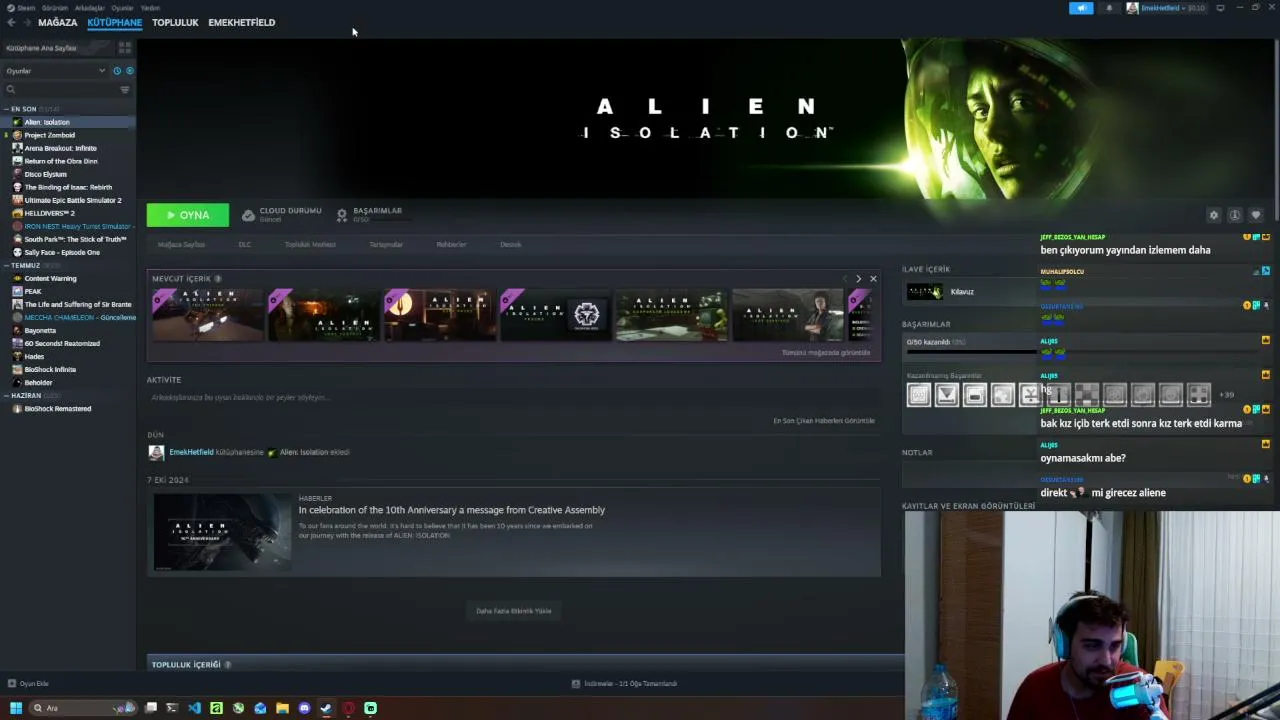Click first locked achievement icon
This screenshot has width=1280, height=720.
(x=919, y=395)
